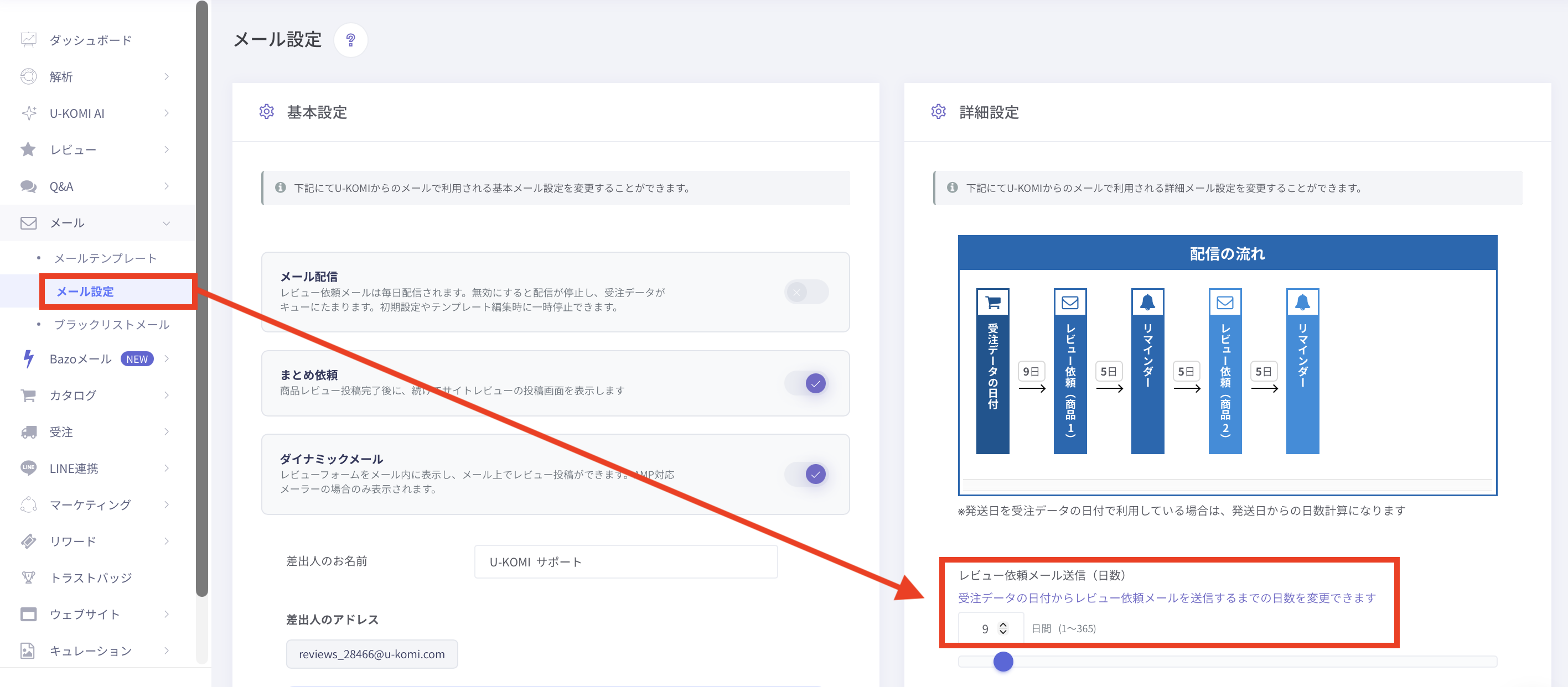Screen dimensions: 1568x687
Task: Select the メール設定 sidebar link
Action: (x=85, y=292)
